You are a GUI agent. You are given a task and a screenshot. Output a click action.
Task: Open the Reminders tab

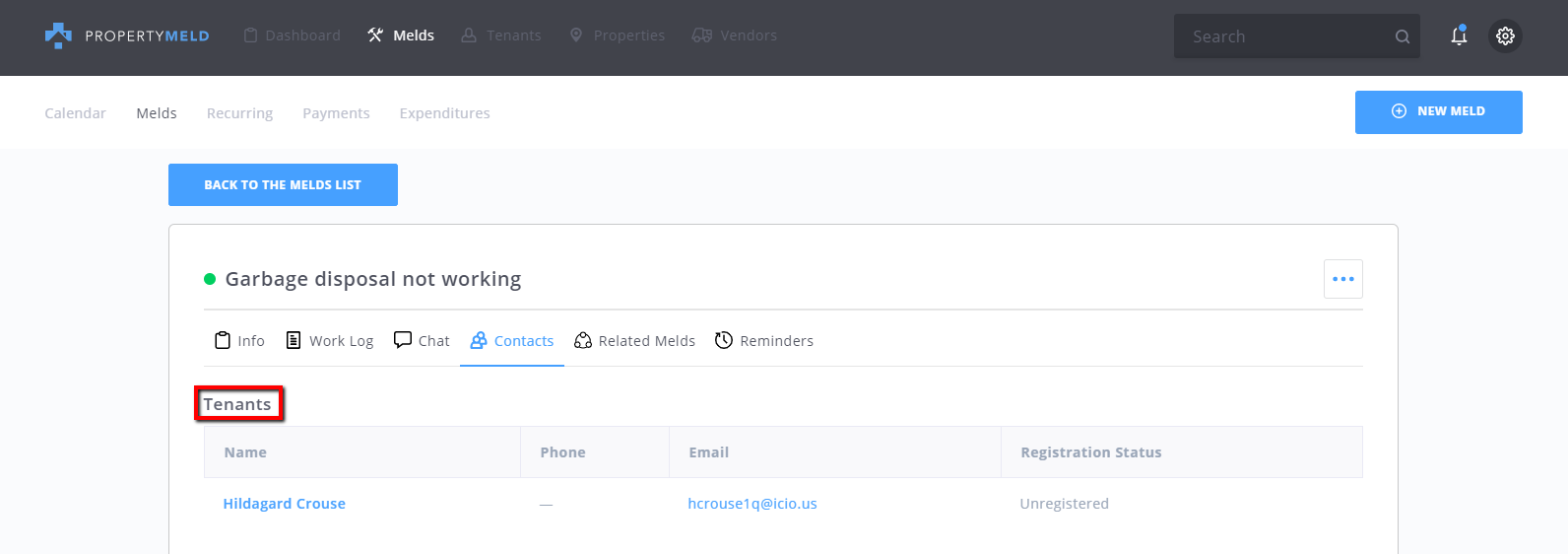[x=764, y=340]
